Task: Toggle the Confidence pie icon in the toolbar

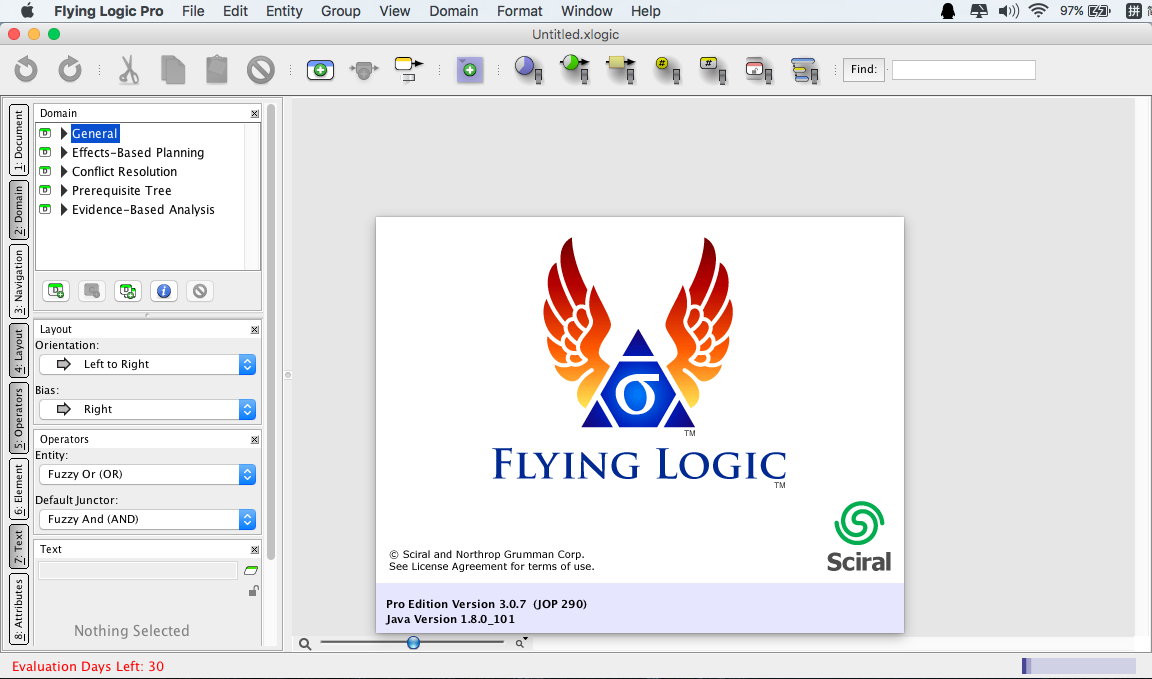Action: click(x=528, y=69)
